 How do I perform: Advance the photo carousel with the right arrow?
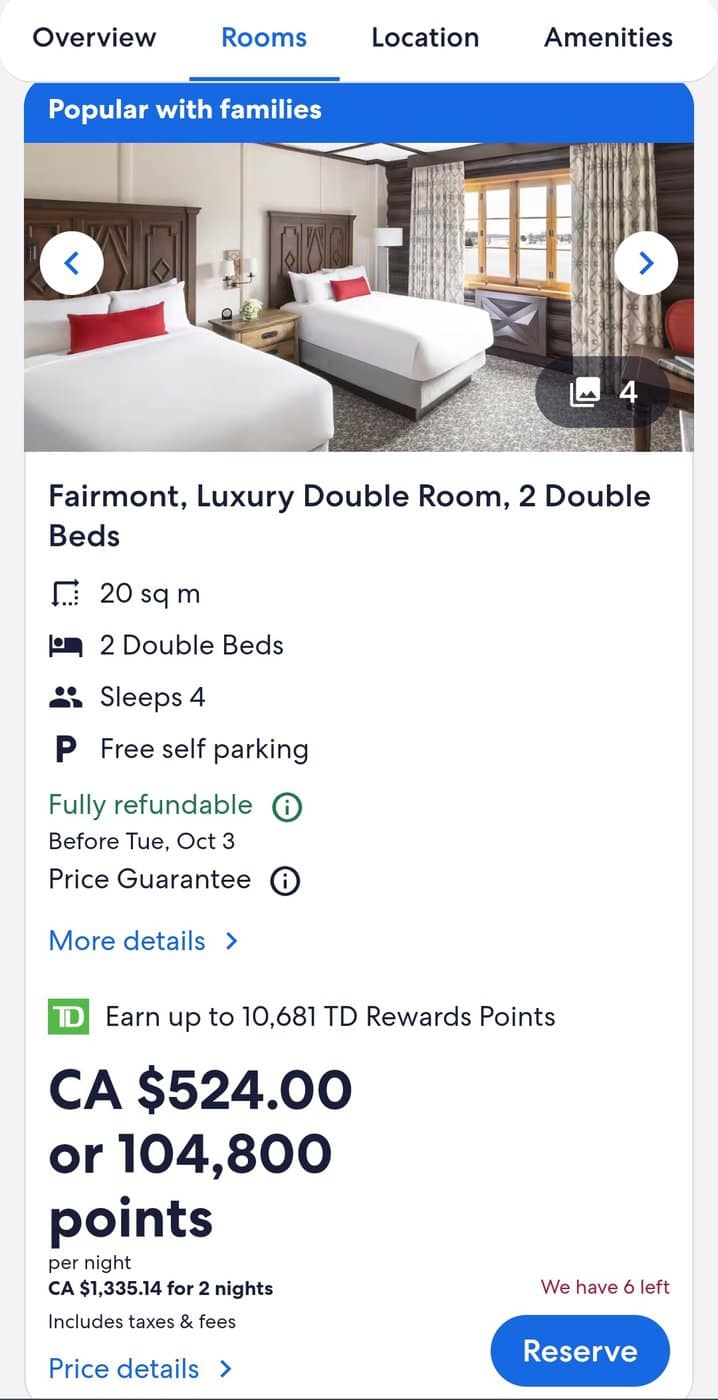pyautogui.click(x=646, y=262)
